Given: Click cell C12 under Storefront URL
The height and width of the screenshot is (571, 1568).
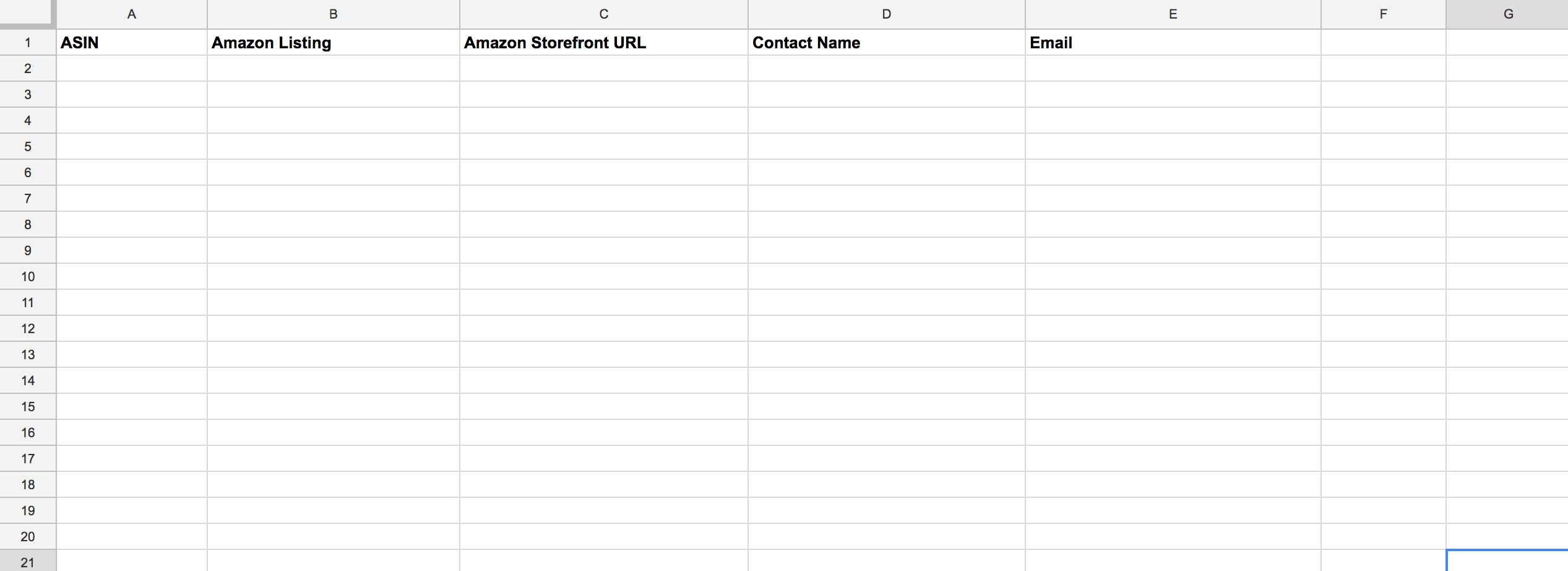Looking at the screenshot, I should pyautogui.click(x=604, y=329).
